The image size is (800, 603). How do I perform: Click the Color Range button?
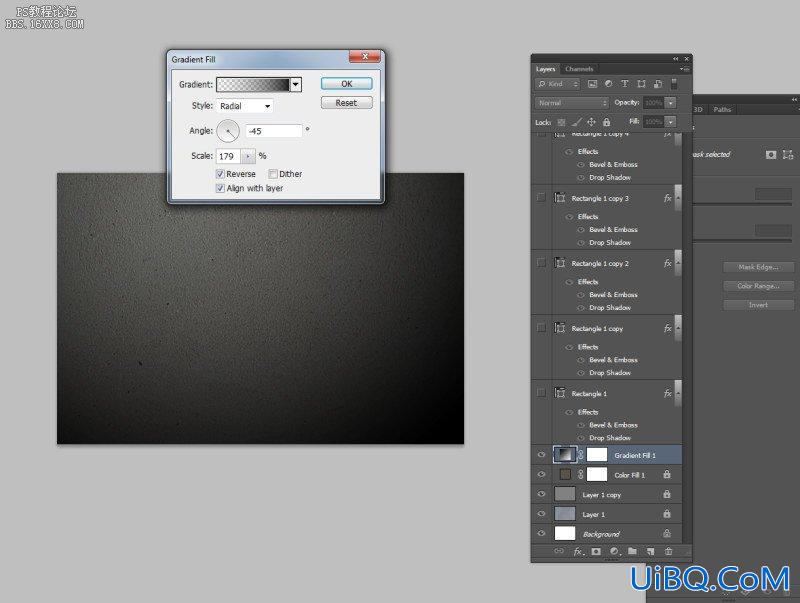758,286
